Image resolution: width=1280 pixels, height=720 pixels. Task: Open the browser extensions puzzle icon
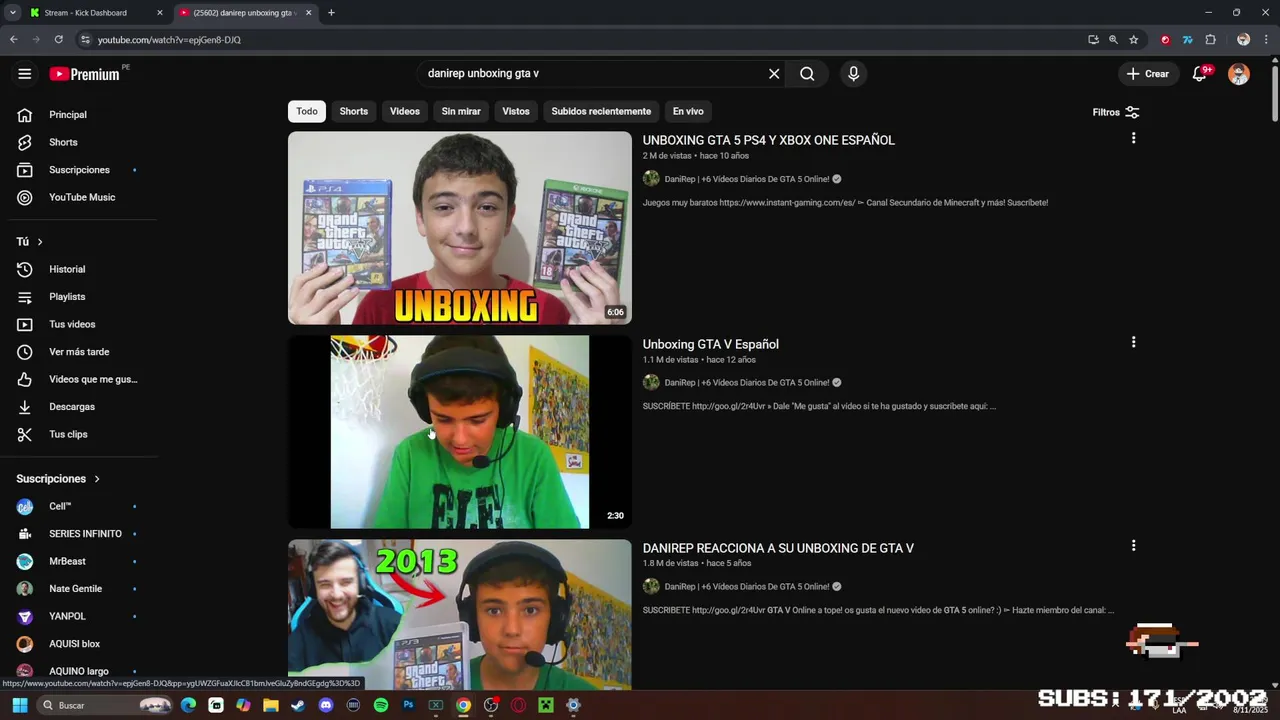click(x=1210, y=40)
